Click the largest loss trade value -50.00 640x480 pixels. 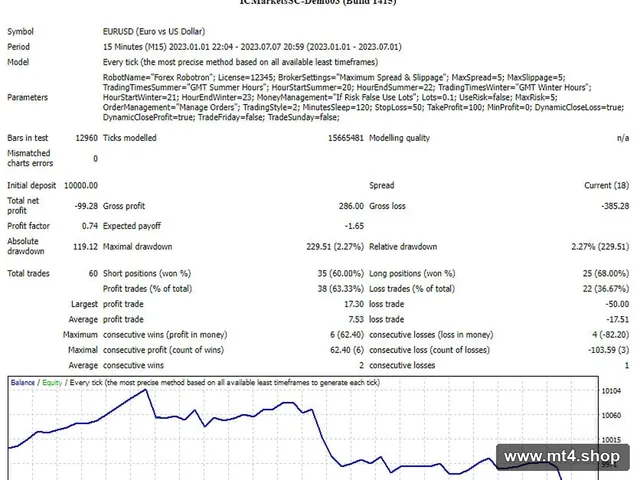[617, 304]
